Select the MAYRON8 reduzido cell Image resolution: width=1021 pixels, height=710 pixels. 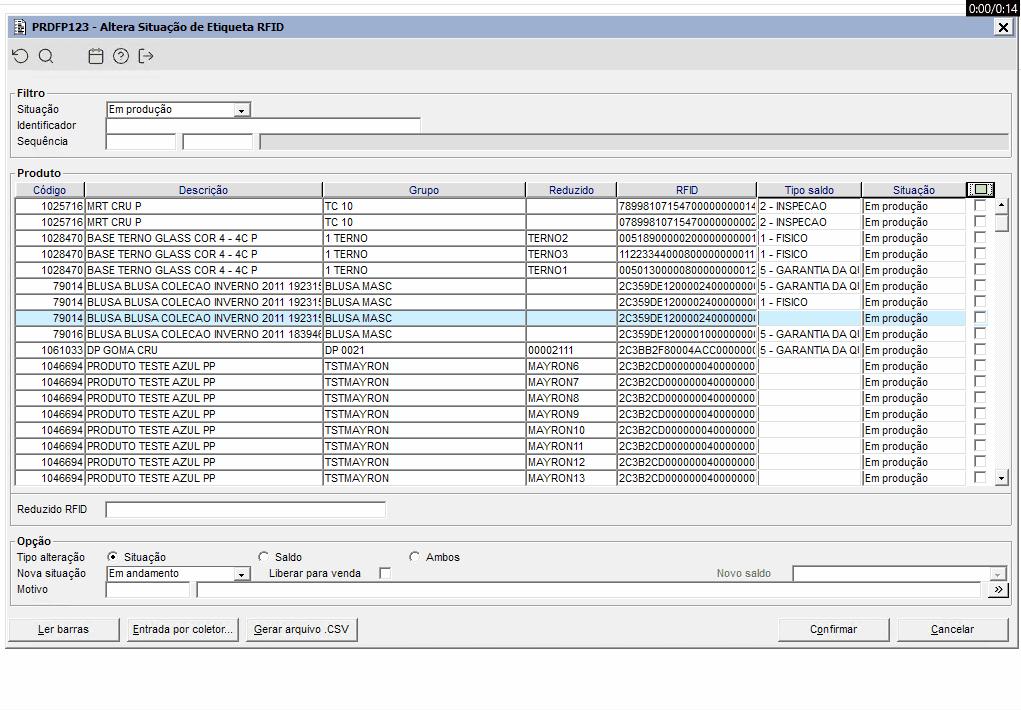(x=571, y=398)
